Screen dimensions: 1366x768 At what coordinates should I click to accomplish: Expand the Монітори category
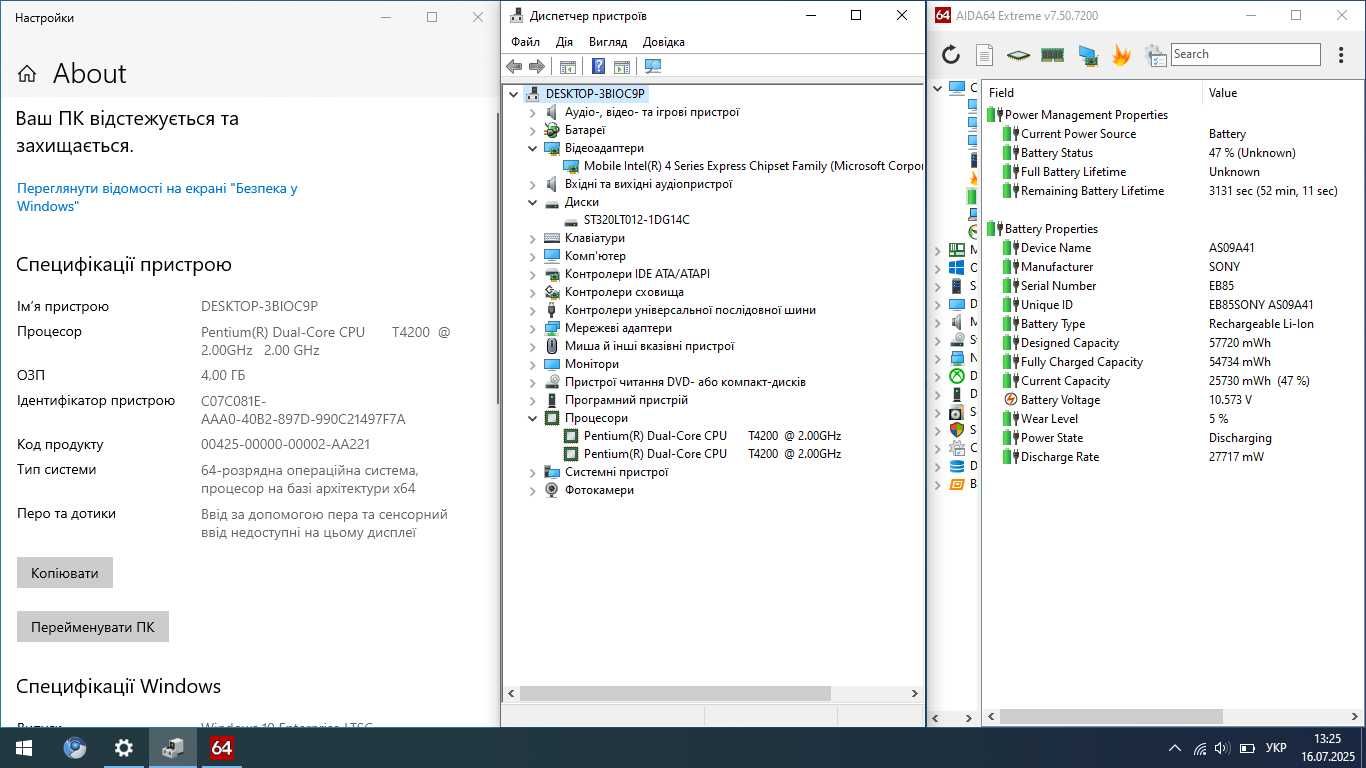click(x=533, y=364)
